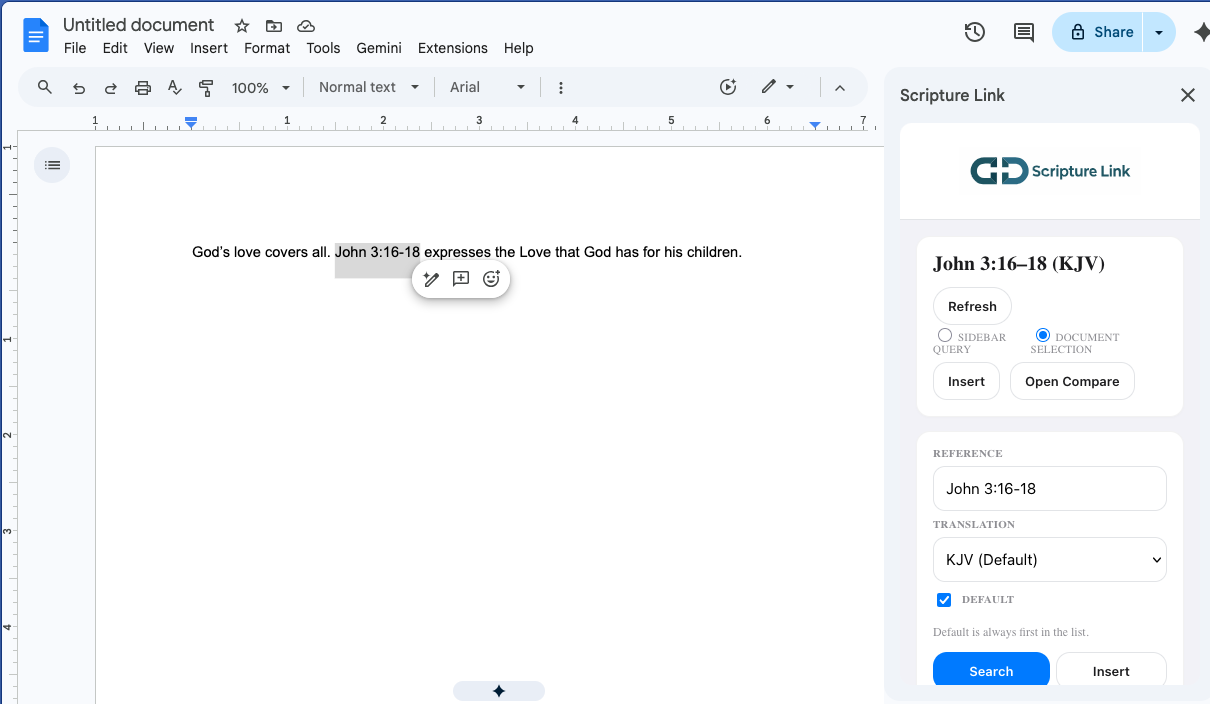
Task: Run spelling and grammar check
Action: click(175, 88)
